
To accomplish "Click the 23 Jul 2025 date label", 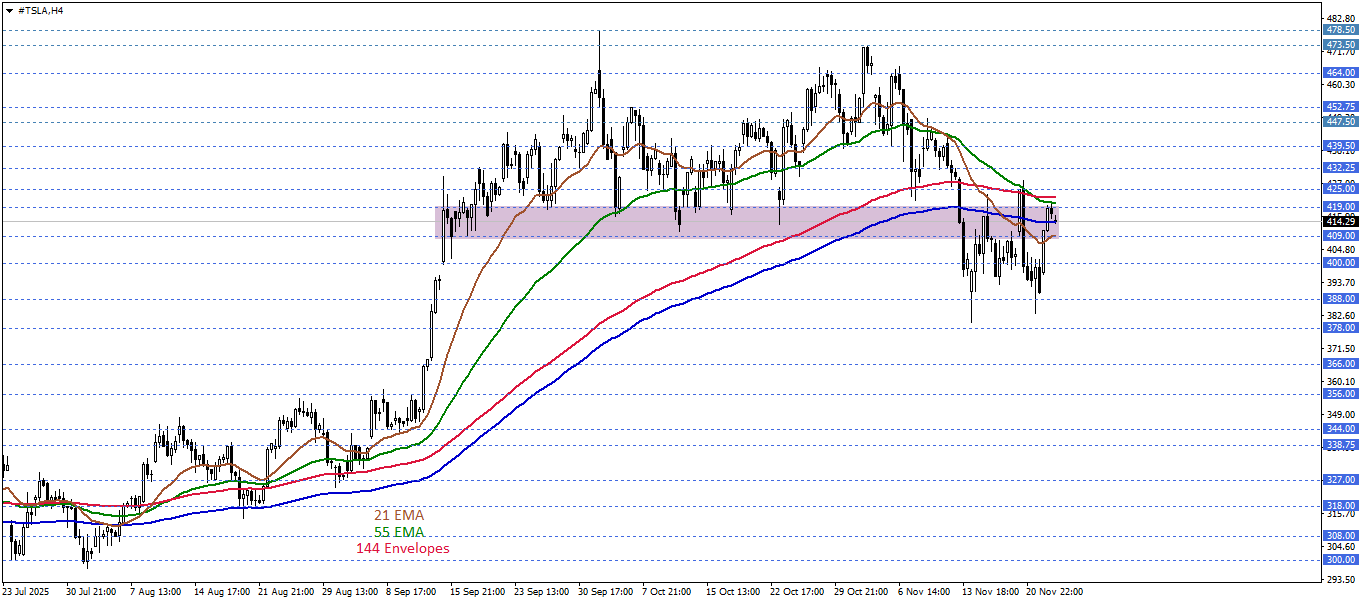I will click(28, 592).
